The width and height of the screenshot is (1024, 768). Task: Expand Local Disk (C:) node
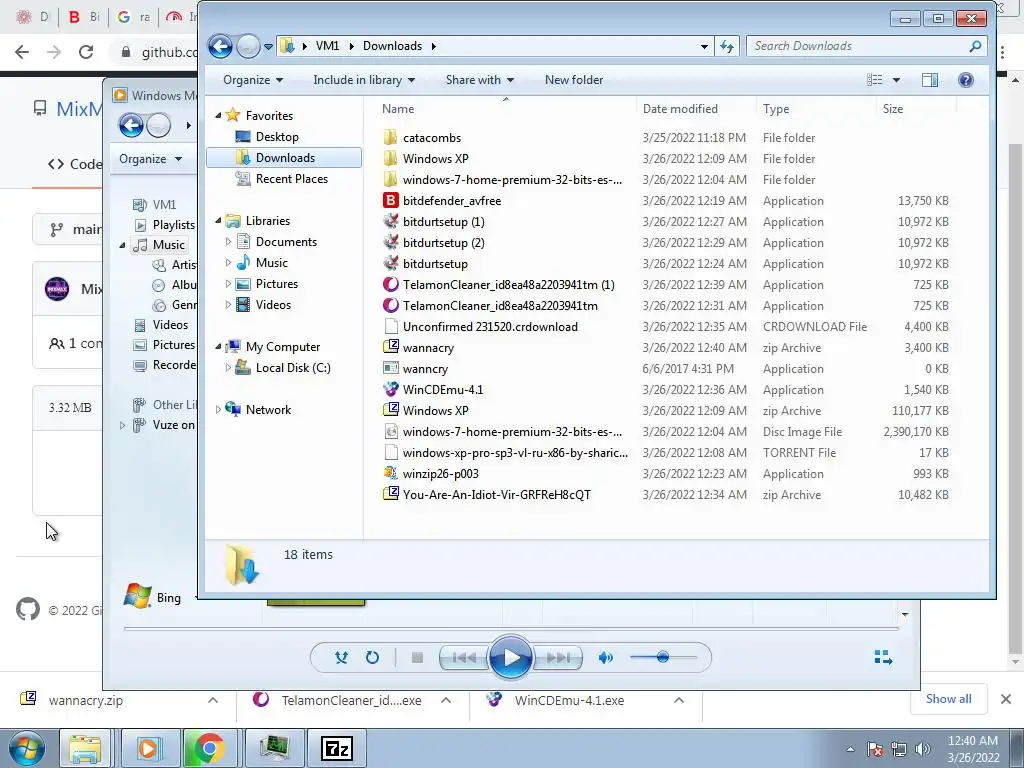point(228,368)
